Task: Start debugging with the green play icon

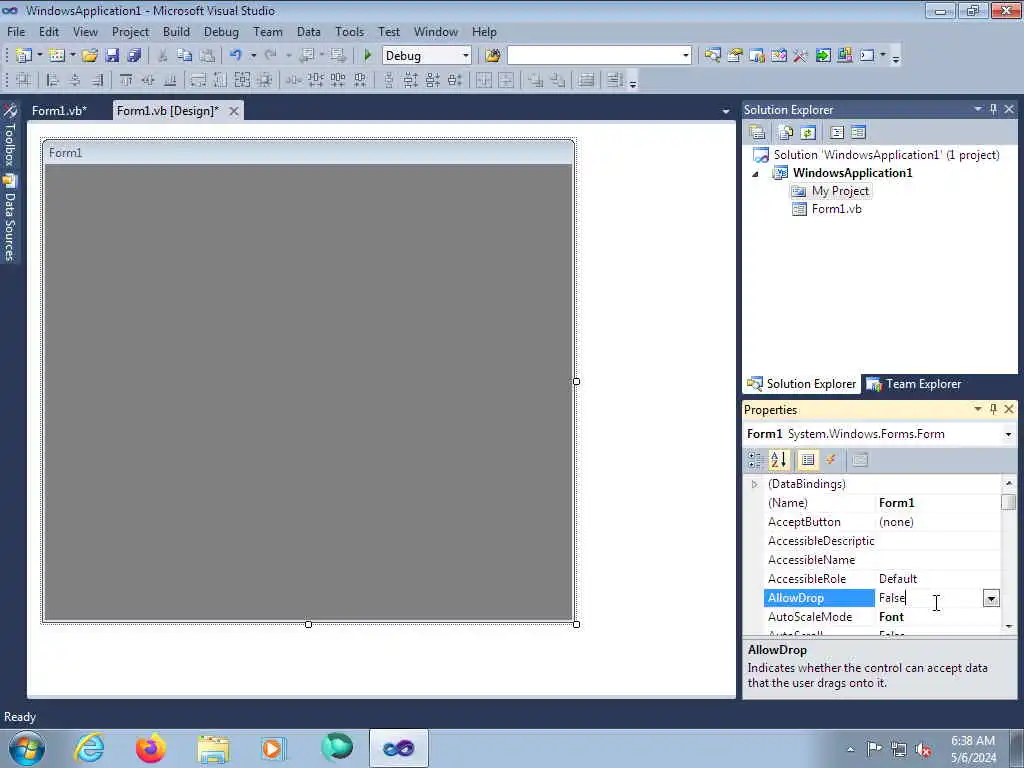Action: (x=368, y=56)
